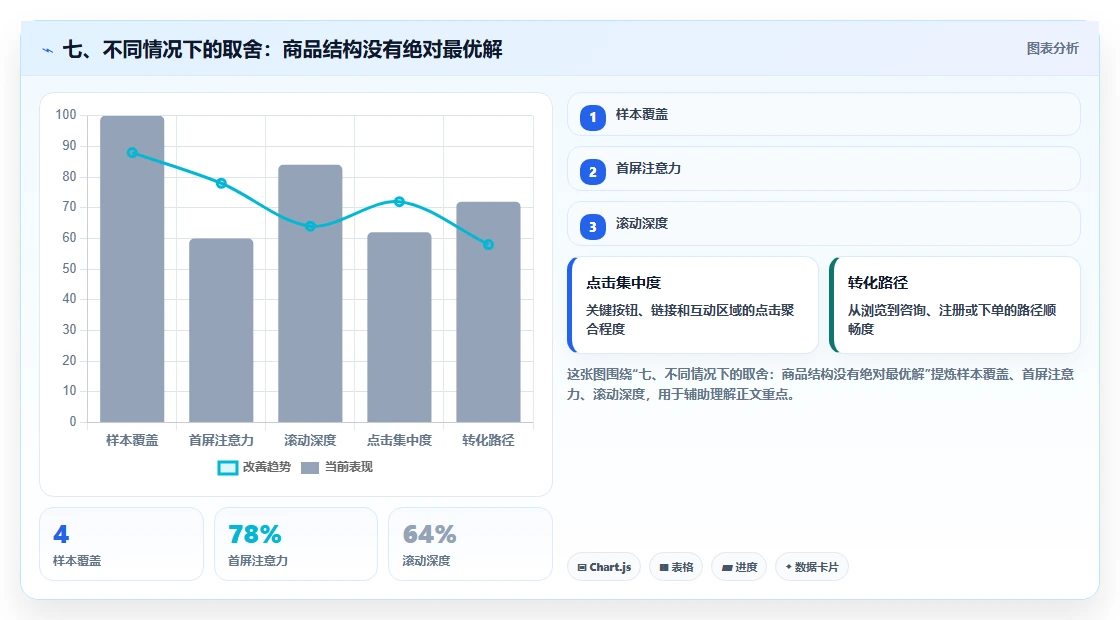Click the 点击集中度 bar in chart

point(399,327)
